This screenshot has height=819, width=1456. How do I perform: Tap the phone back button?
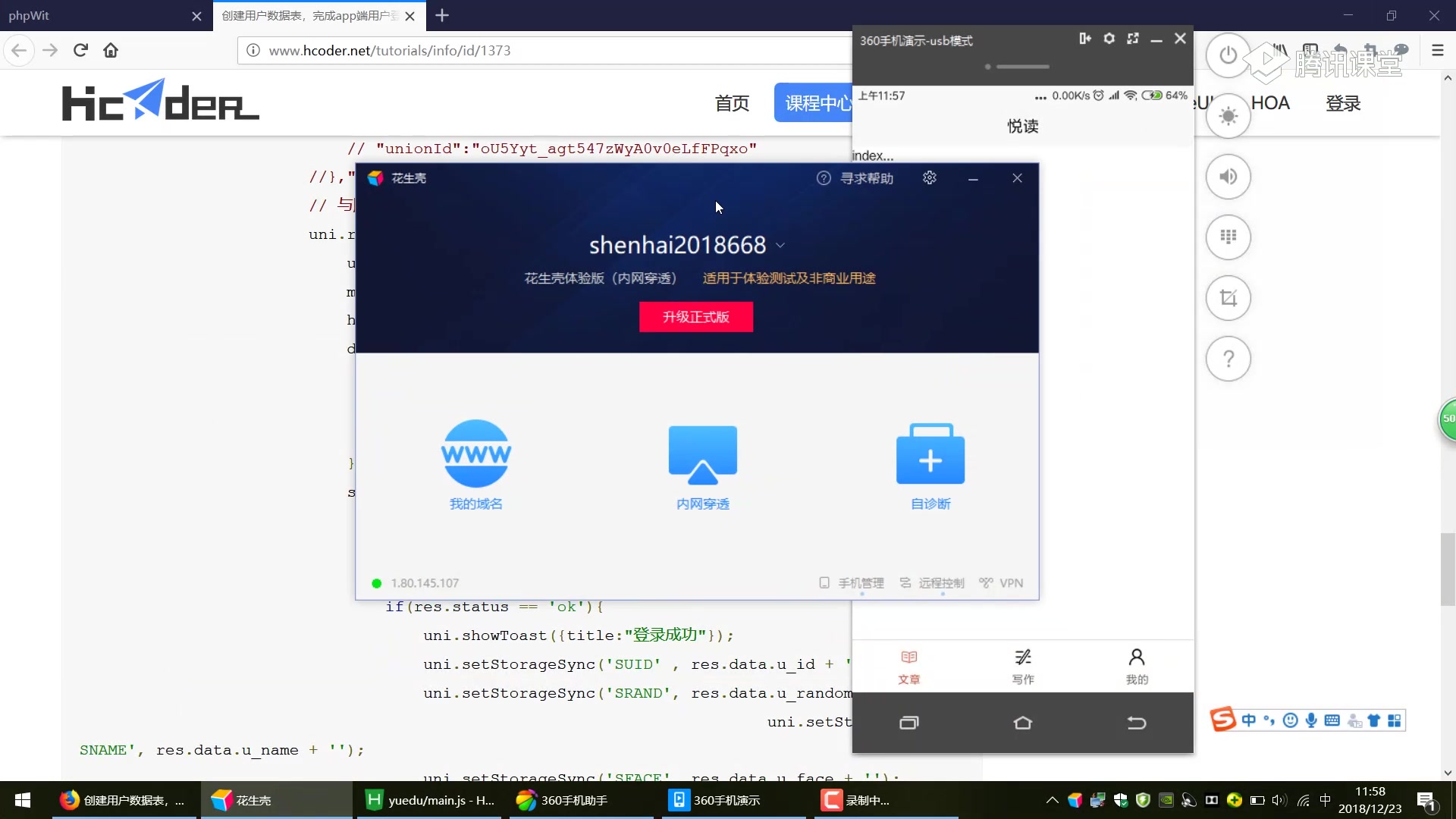[1137, 723]
